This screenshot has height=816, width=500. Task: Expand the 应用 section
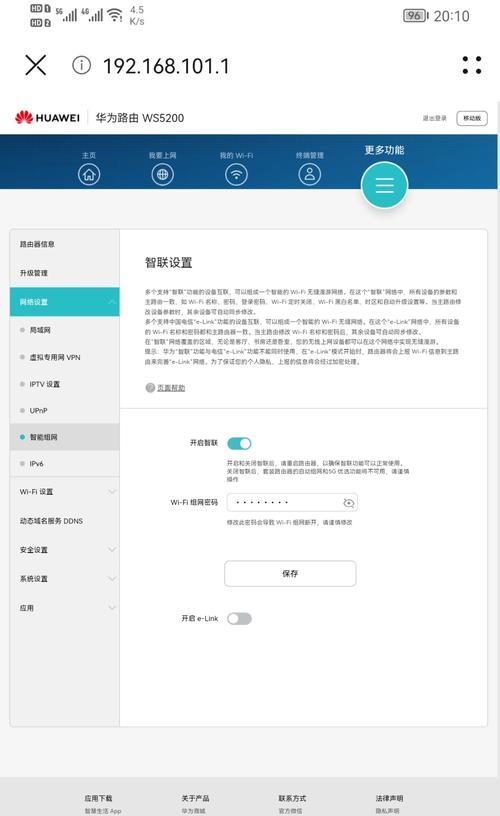[x=65, y=608]
